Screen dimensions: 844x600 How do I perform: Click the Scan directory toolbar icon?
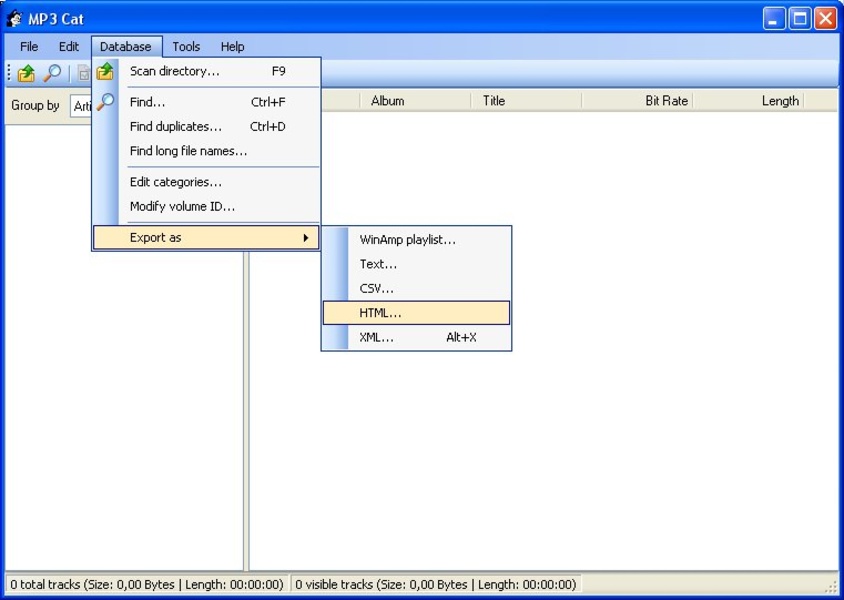pyautogui.click(x=26, y=73)
